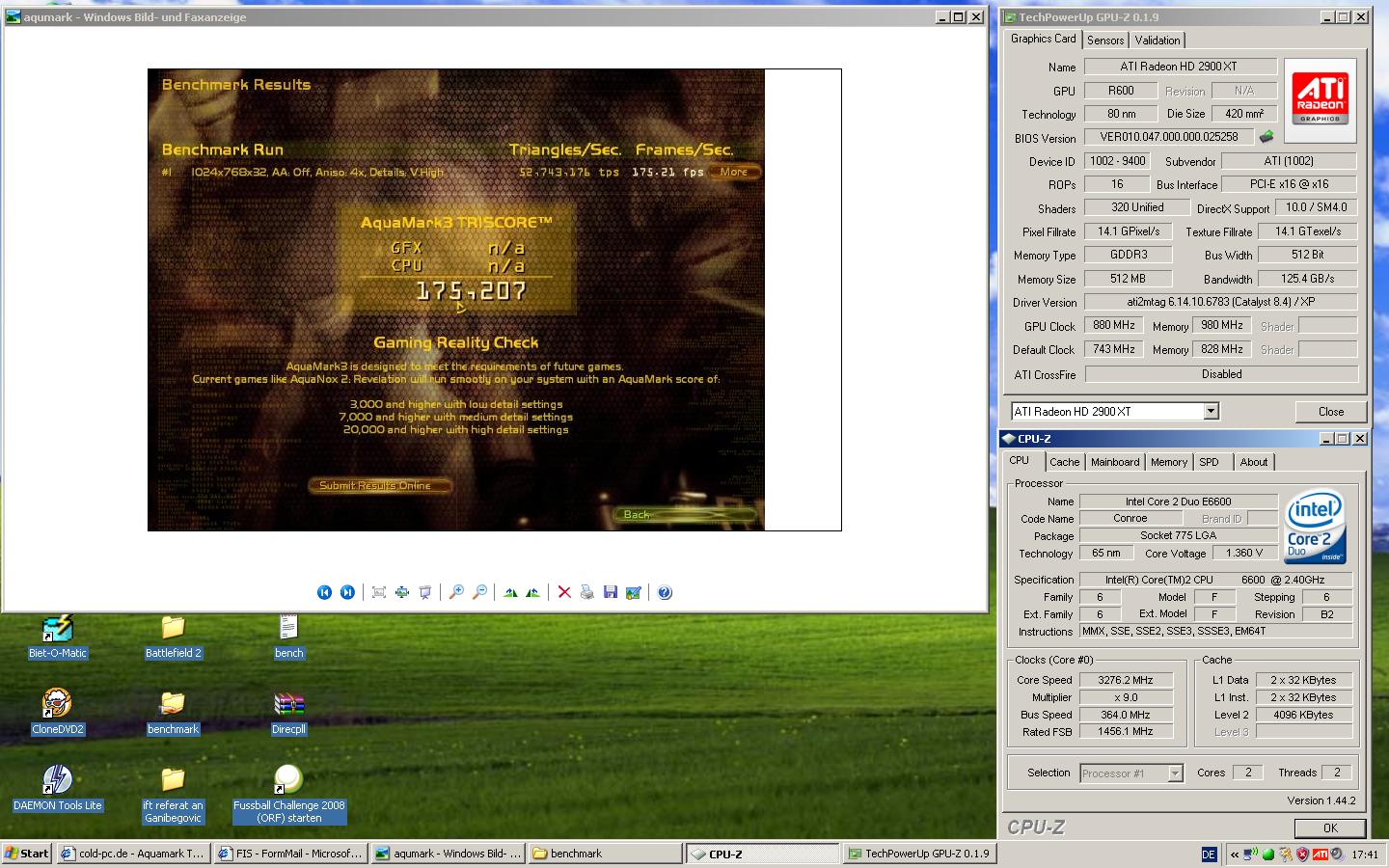Switch to Sensors tab in GPU-Z
The image size is (1389, 868).
coord(1105,41)
